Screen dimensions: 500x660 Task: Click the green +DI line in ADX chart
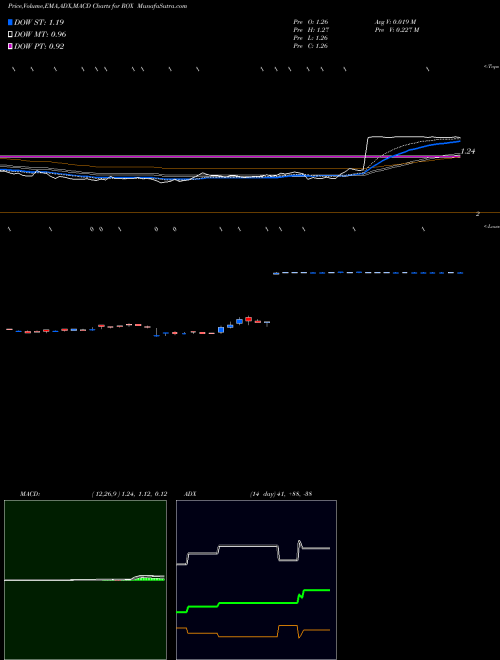coord(253,603)
